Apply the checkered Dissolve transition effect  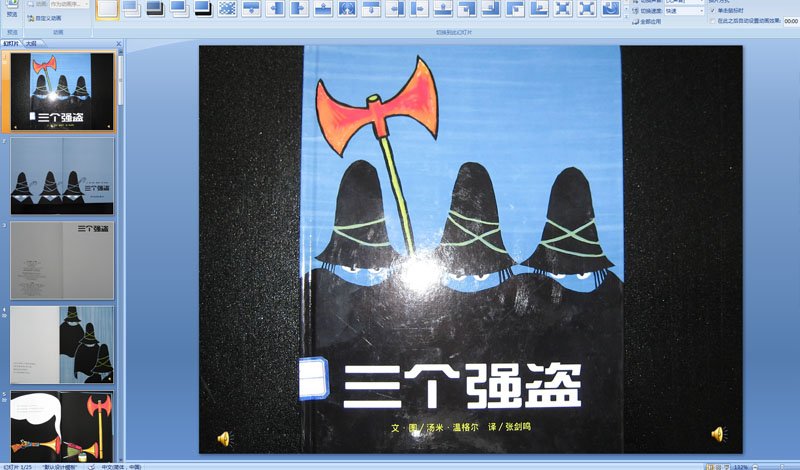(x=227, y=9)
